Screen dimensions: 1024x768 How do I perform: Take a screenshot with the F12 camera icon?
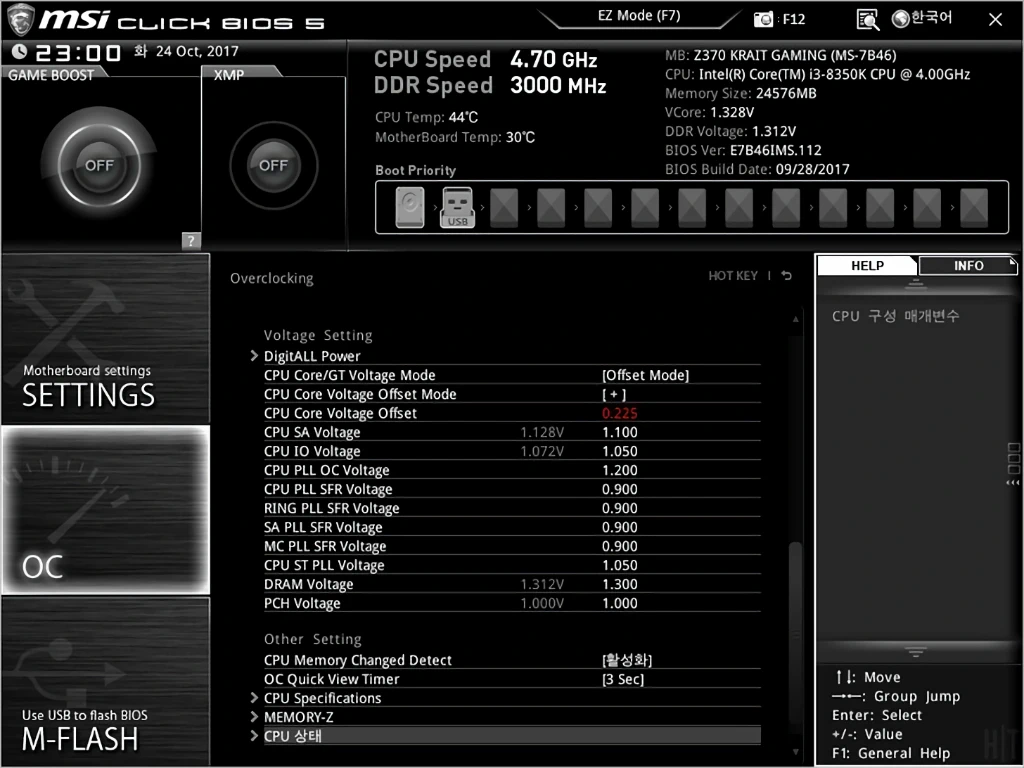pyautogui.click(x=763, y=20)
